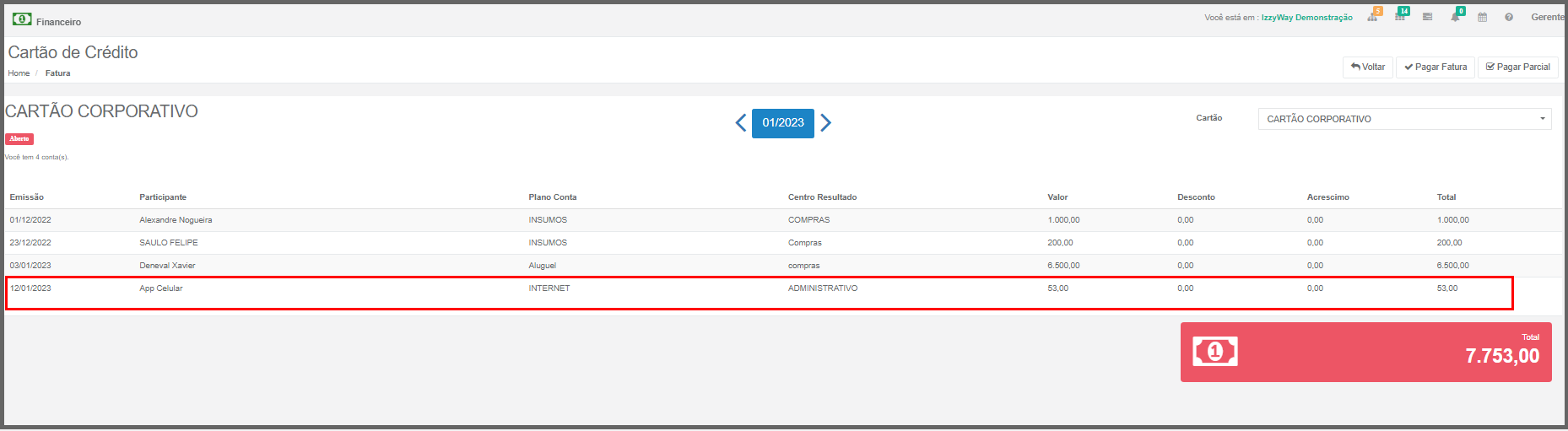The height and width of the screenshot is (431, 1568).
Task: Click the 01/2023 month button
Action: pyautogui.click(x=783, y=123)
